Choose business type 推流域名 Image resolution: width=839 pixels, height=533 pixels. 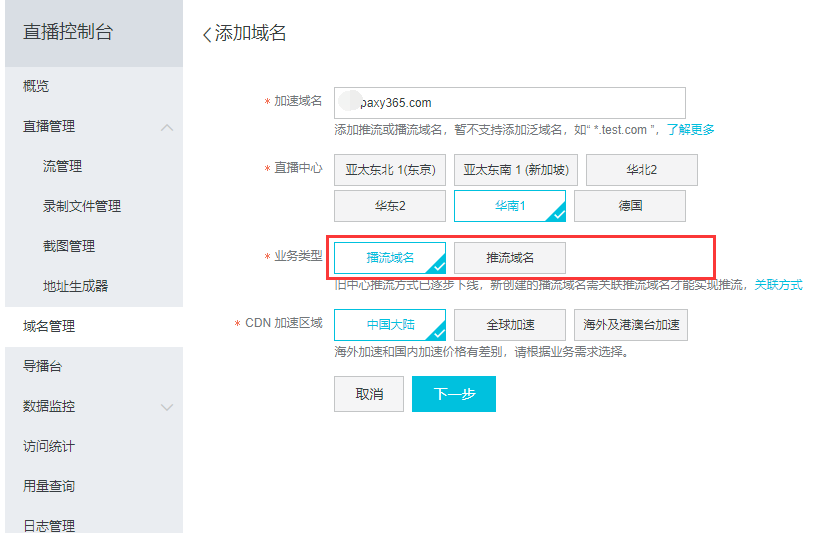click(510, 258)
